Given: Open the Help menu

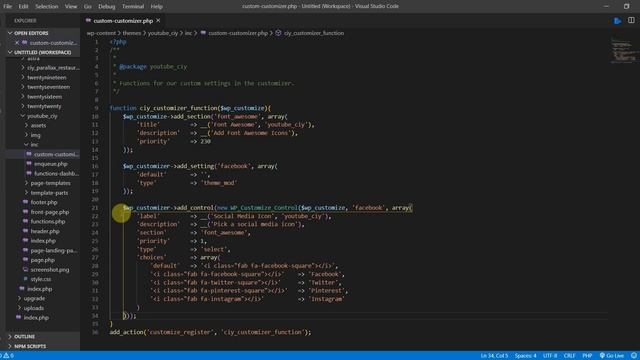Looking at the screenshot, I should (x=156, y=7).
